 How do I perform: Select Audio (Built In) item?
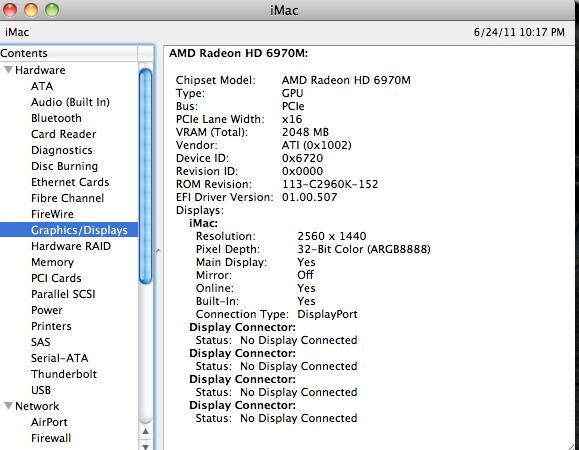(70, 102)
